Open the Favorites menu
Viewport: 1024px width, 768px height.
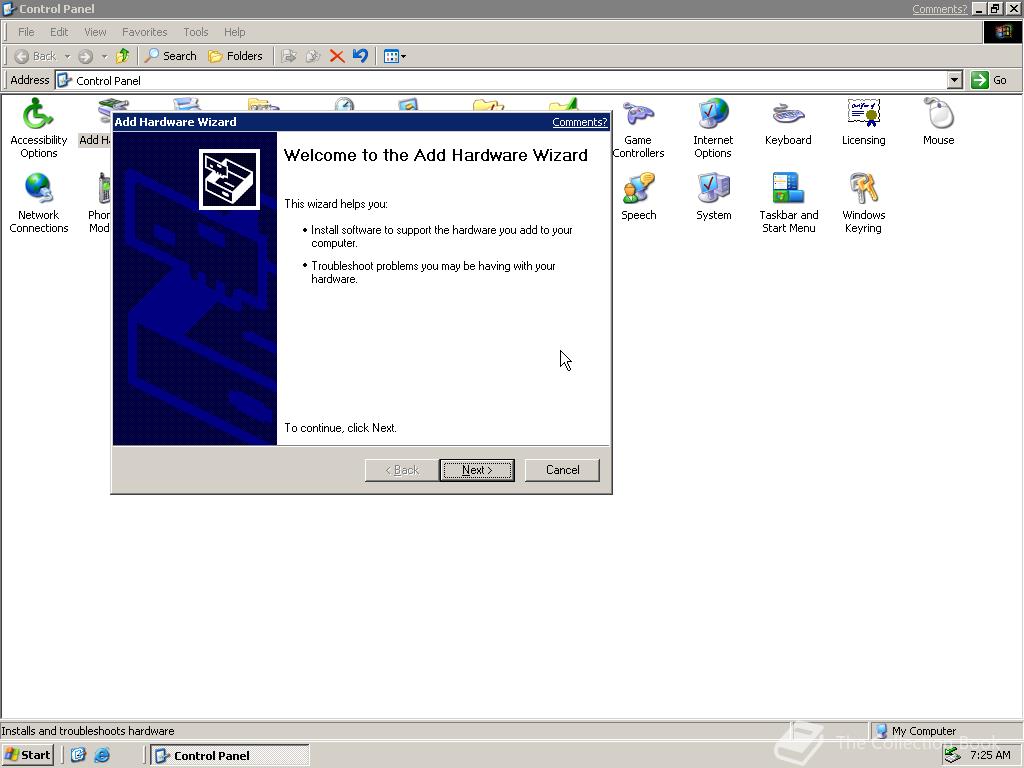coord(144,32)
